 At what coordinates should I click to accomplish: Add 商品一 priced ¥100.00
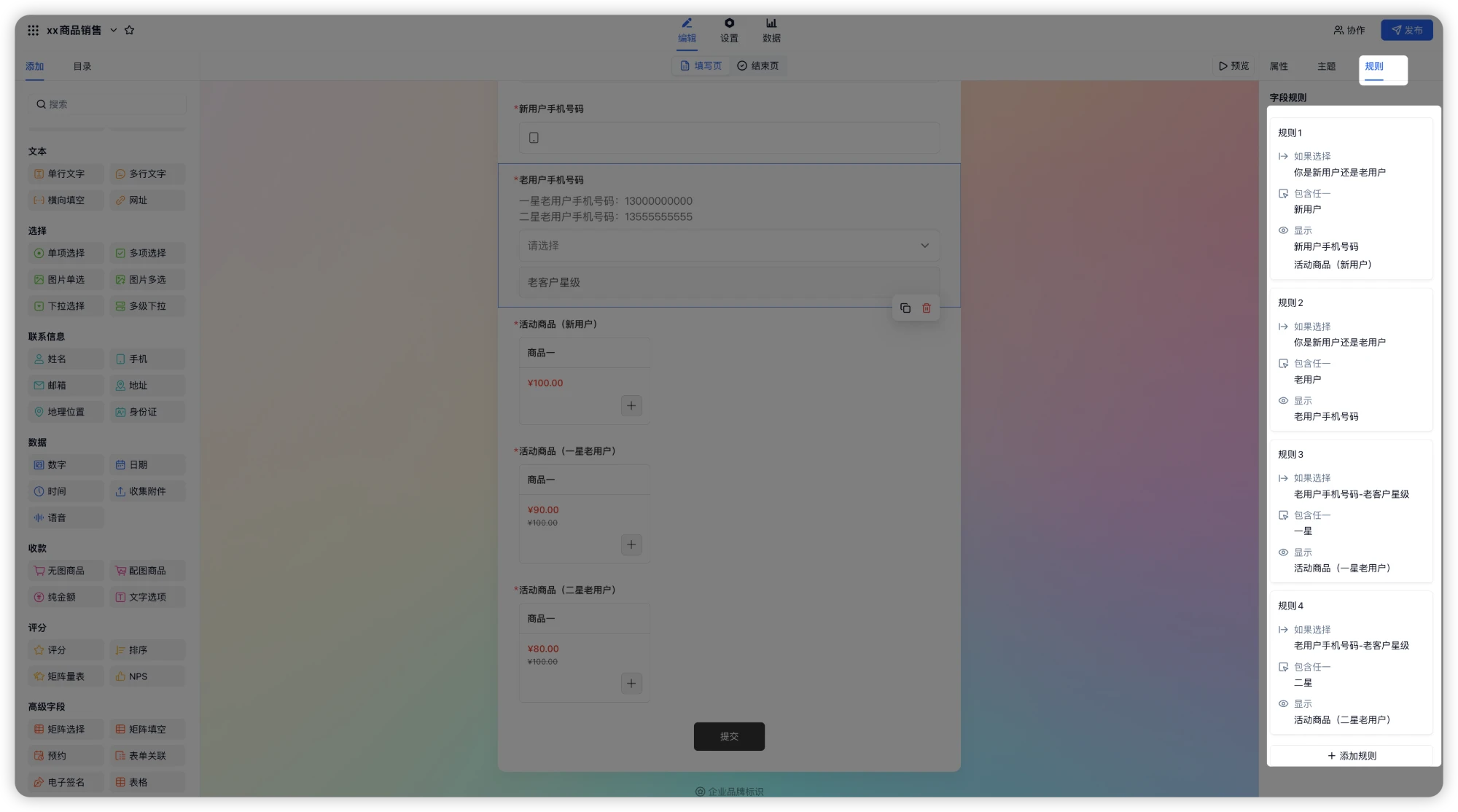tap(631, 406)
